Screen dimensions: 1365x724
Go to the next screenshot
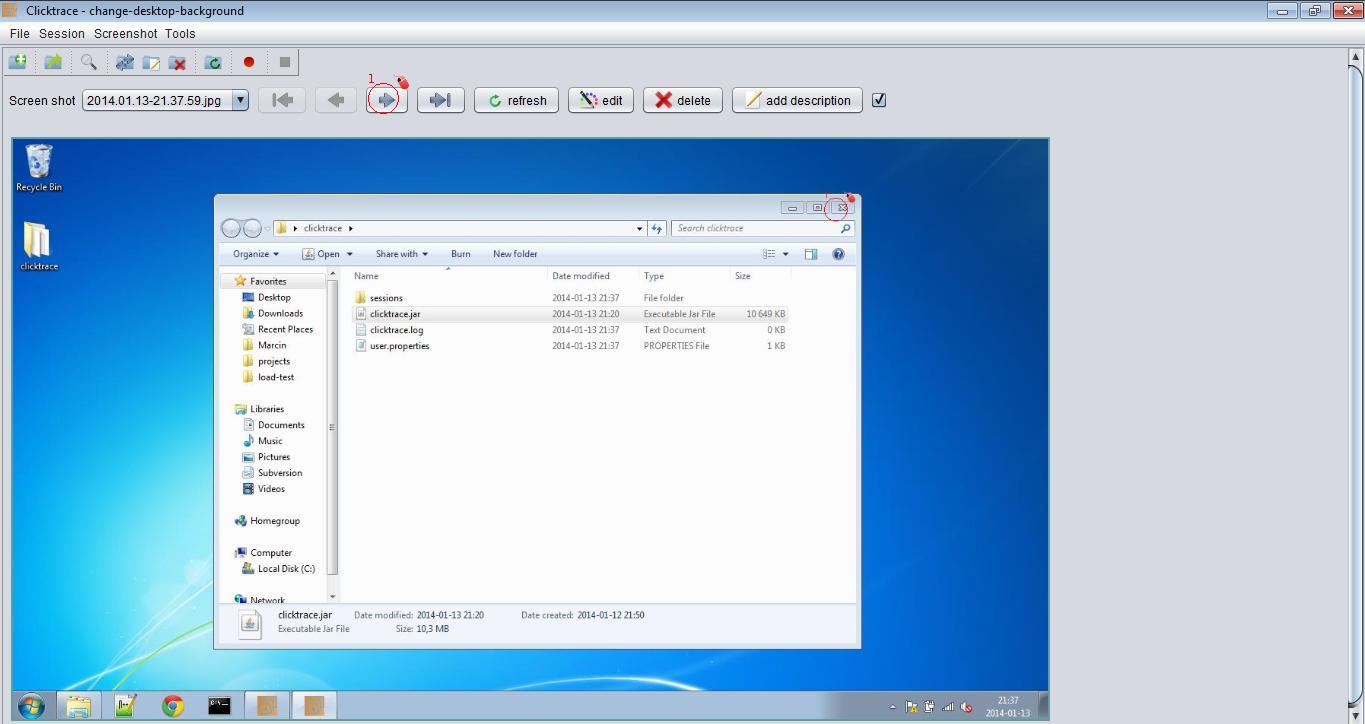[387, 100]
